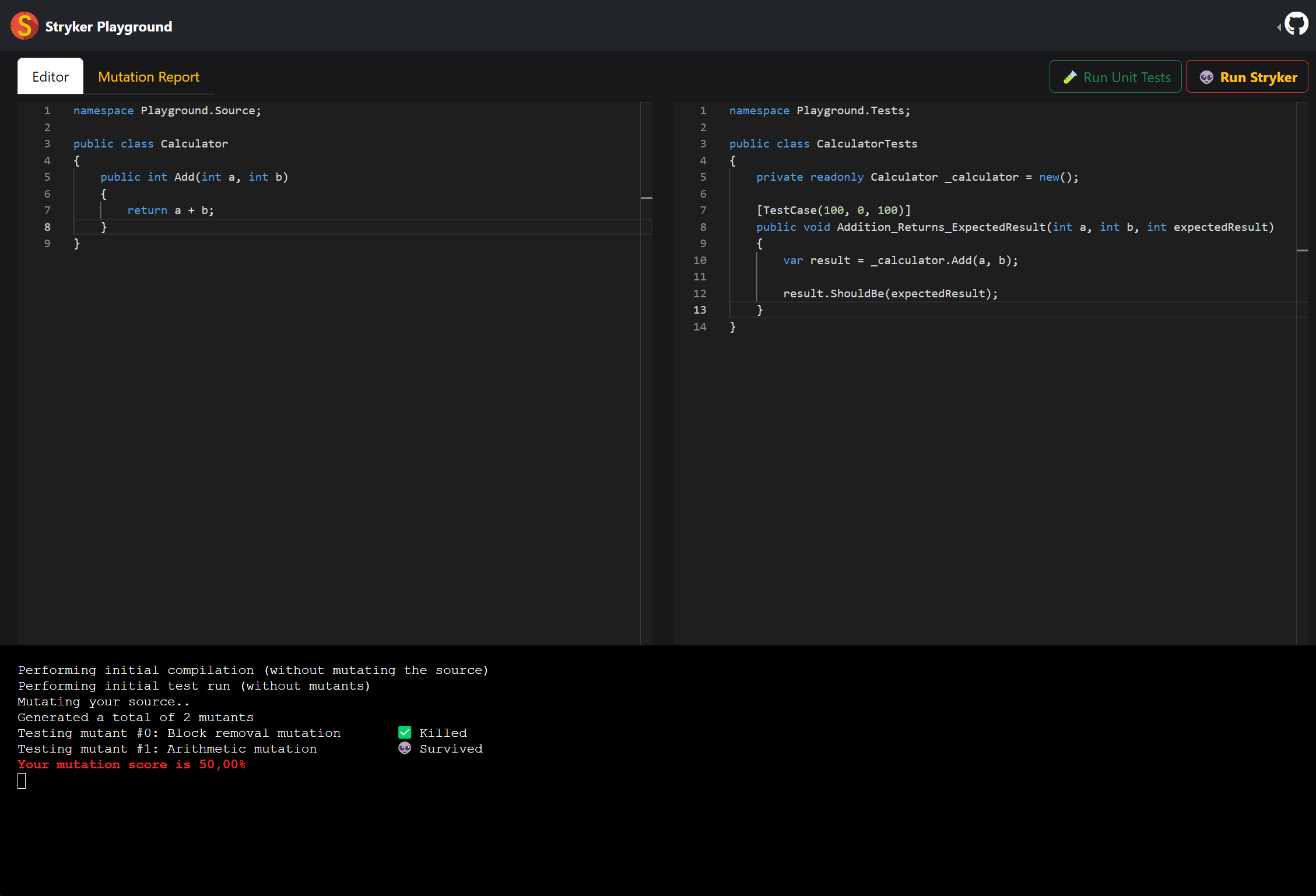Switch to the Editor tab

(50, 76)
